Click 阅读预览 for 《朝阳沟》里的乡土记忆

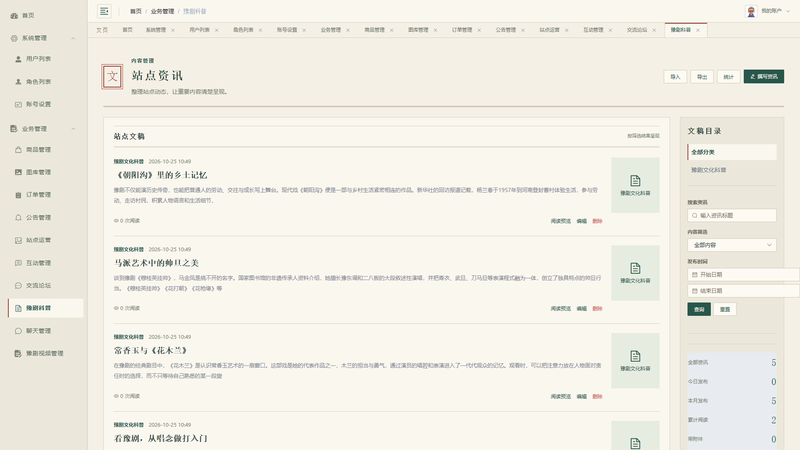561,221
